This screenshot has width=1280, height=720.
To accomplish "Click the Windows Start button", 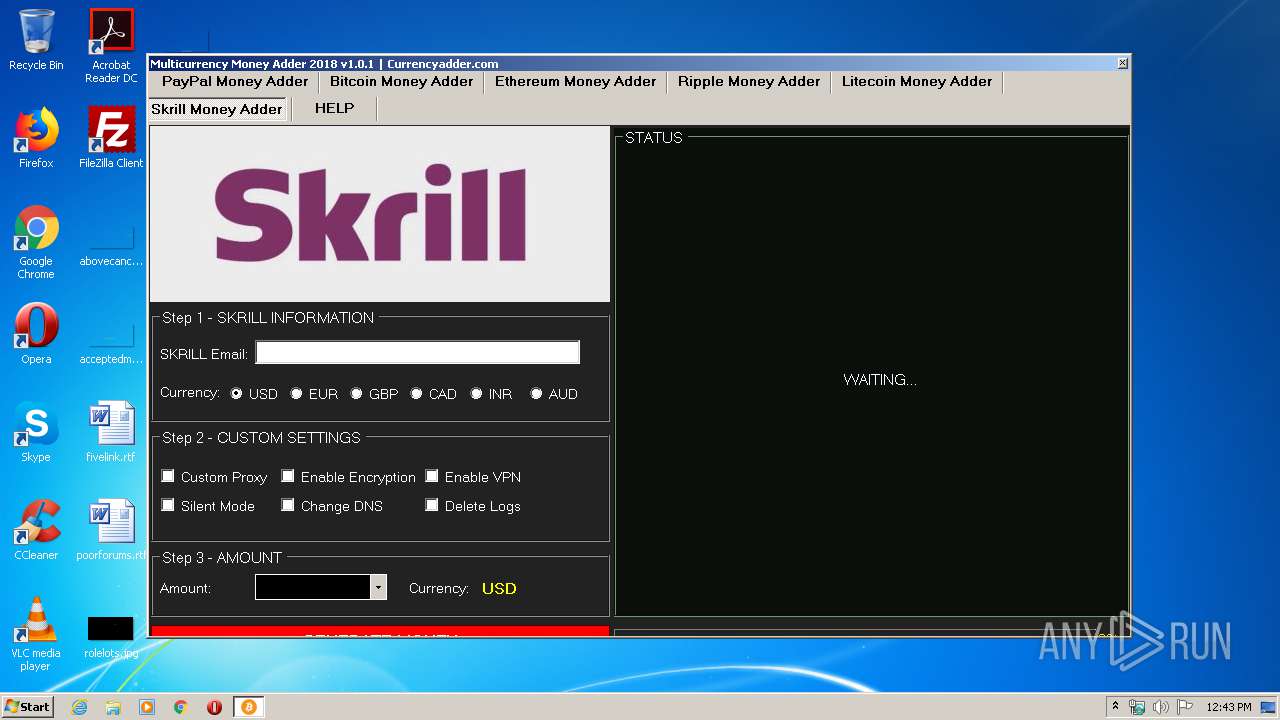I will [27, 707].
